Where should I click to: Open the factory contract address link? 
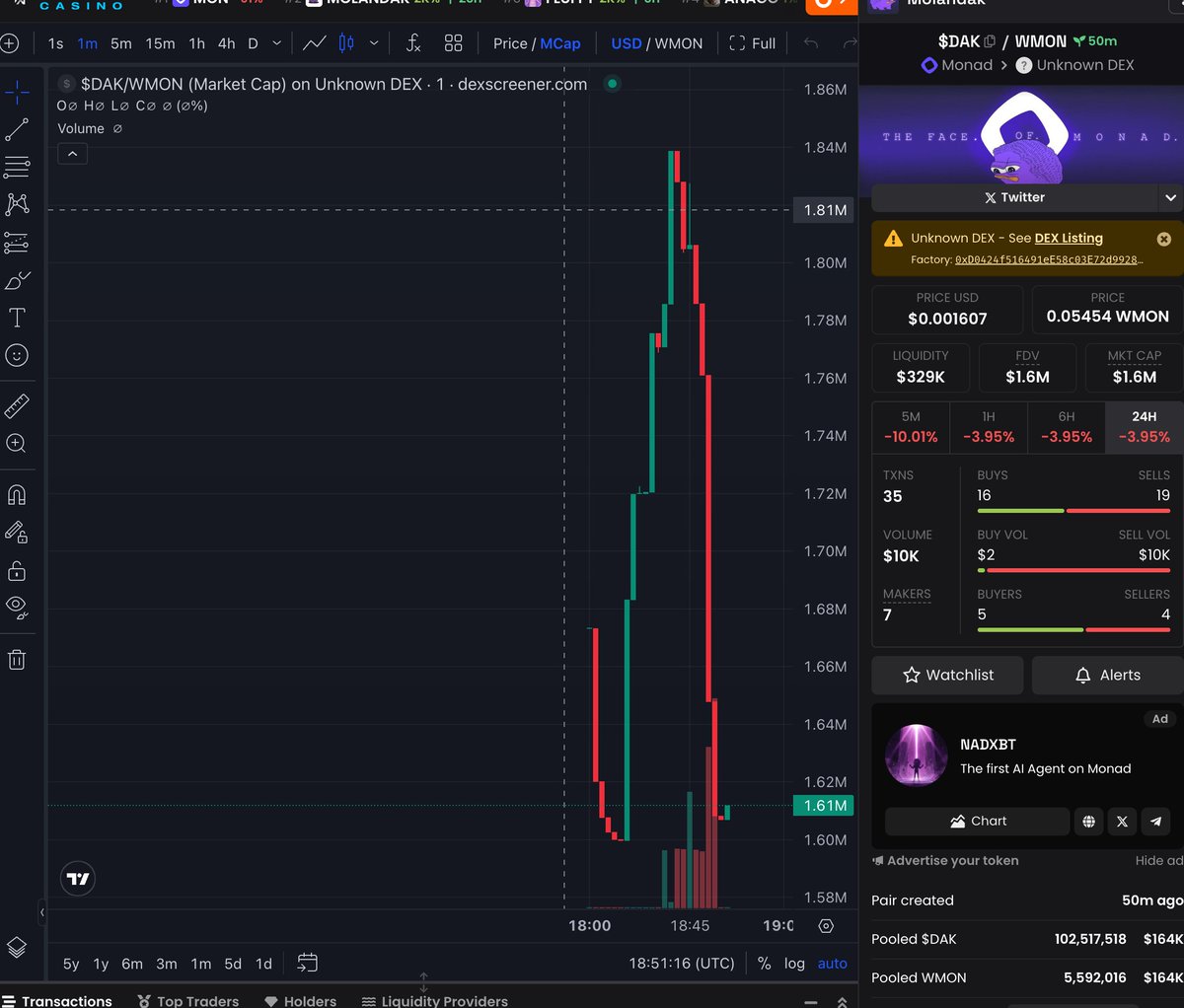coord(1047,259)
